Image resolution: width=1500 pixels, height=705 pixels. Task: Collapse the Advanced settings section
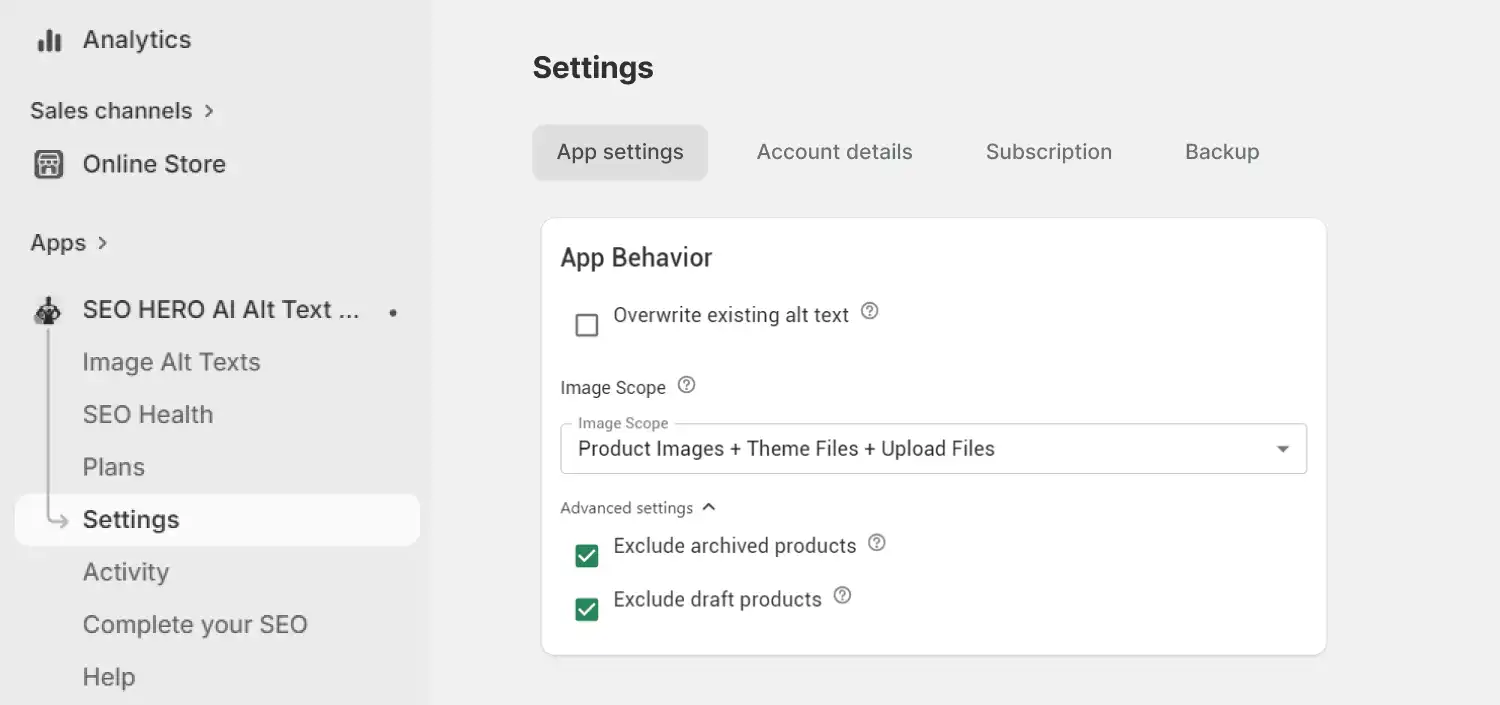click(638, 508)
